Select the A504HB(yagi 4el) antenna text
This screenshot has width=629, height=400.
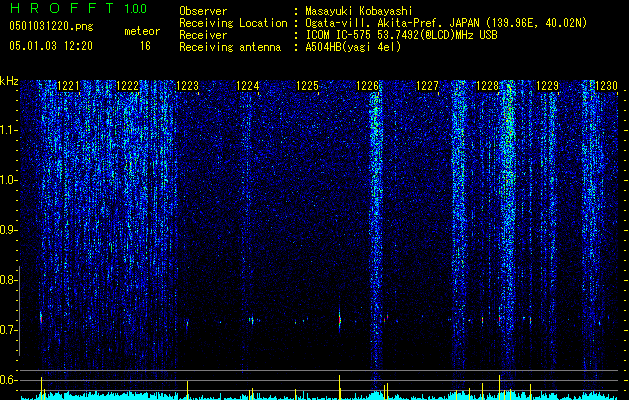tap(353, 47)
